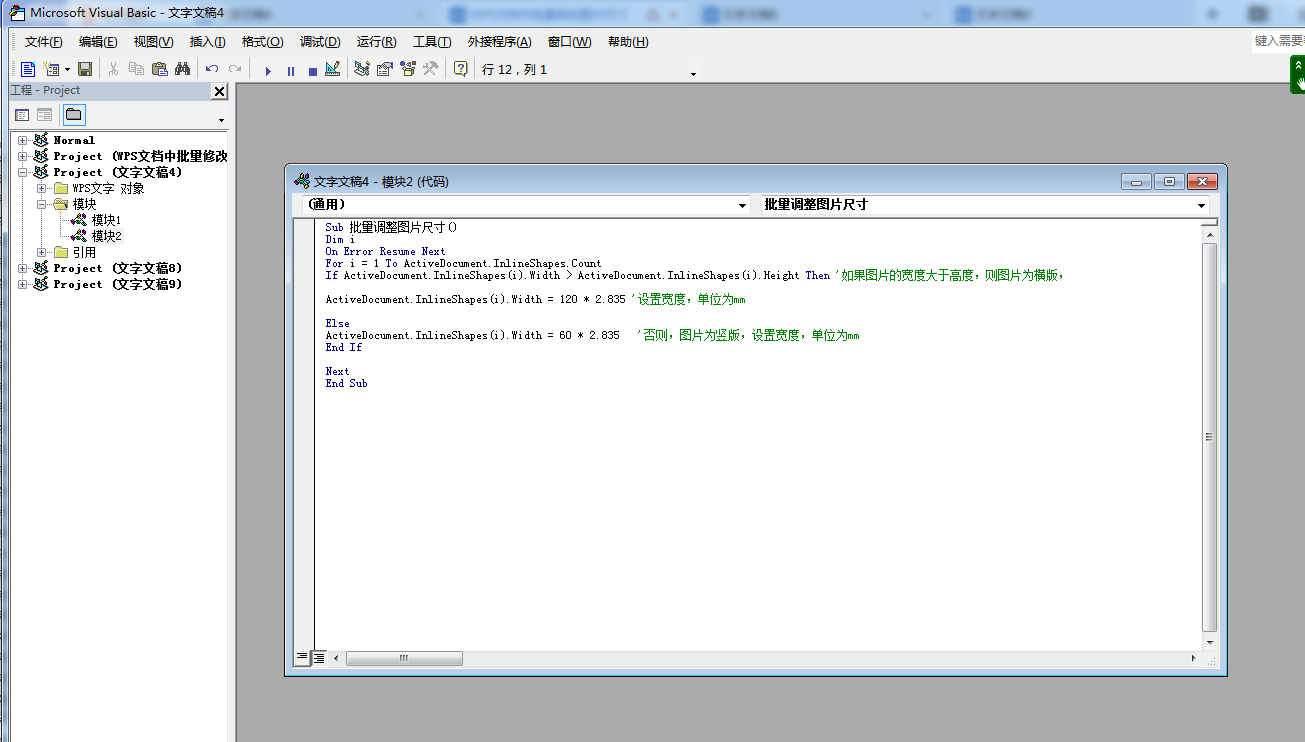This screenshot has height=742, width=1305.
Task: Open the 运行(R) menu
Action: click(376, 42)
